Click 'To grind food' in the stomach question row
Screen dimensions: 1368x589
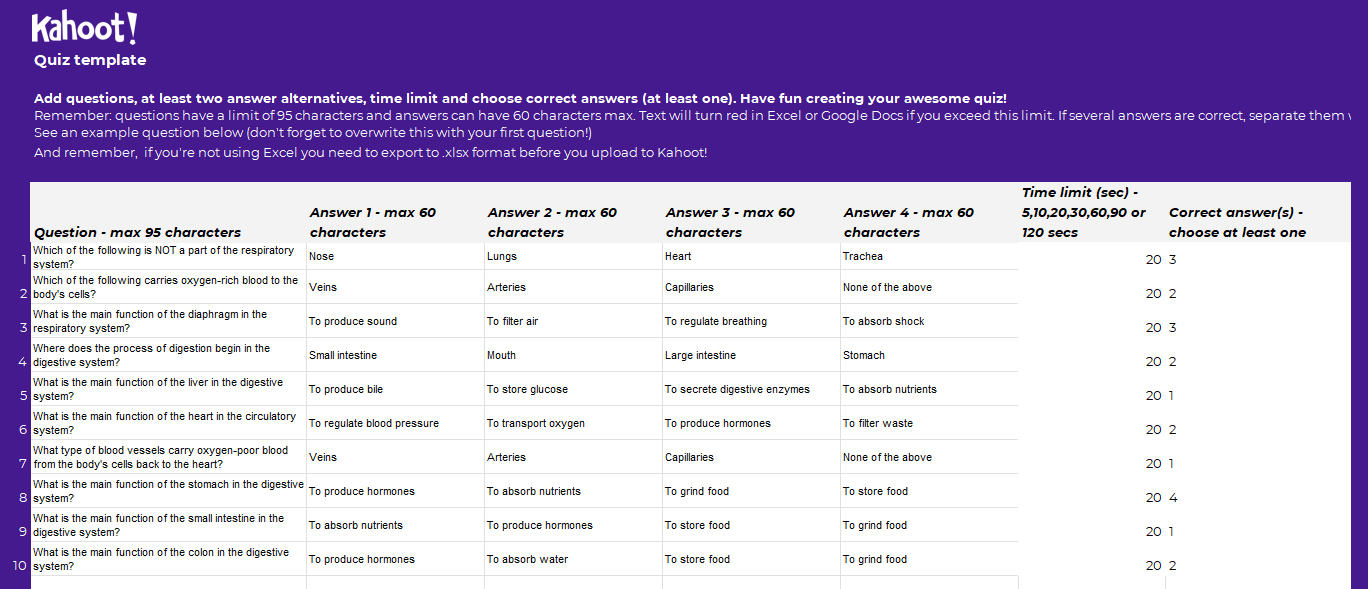[x=751, y=491]
